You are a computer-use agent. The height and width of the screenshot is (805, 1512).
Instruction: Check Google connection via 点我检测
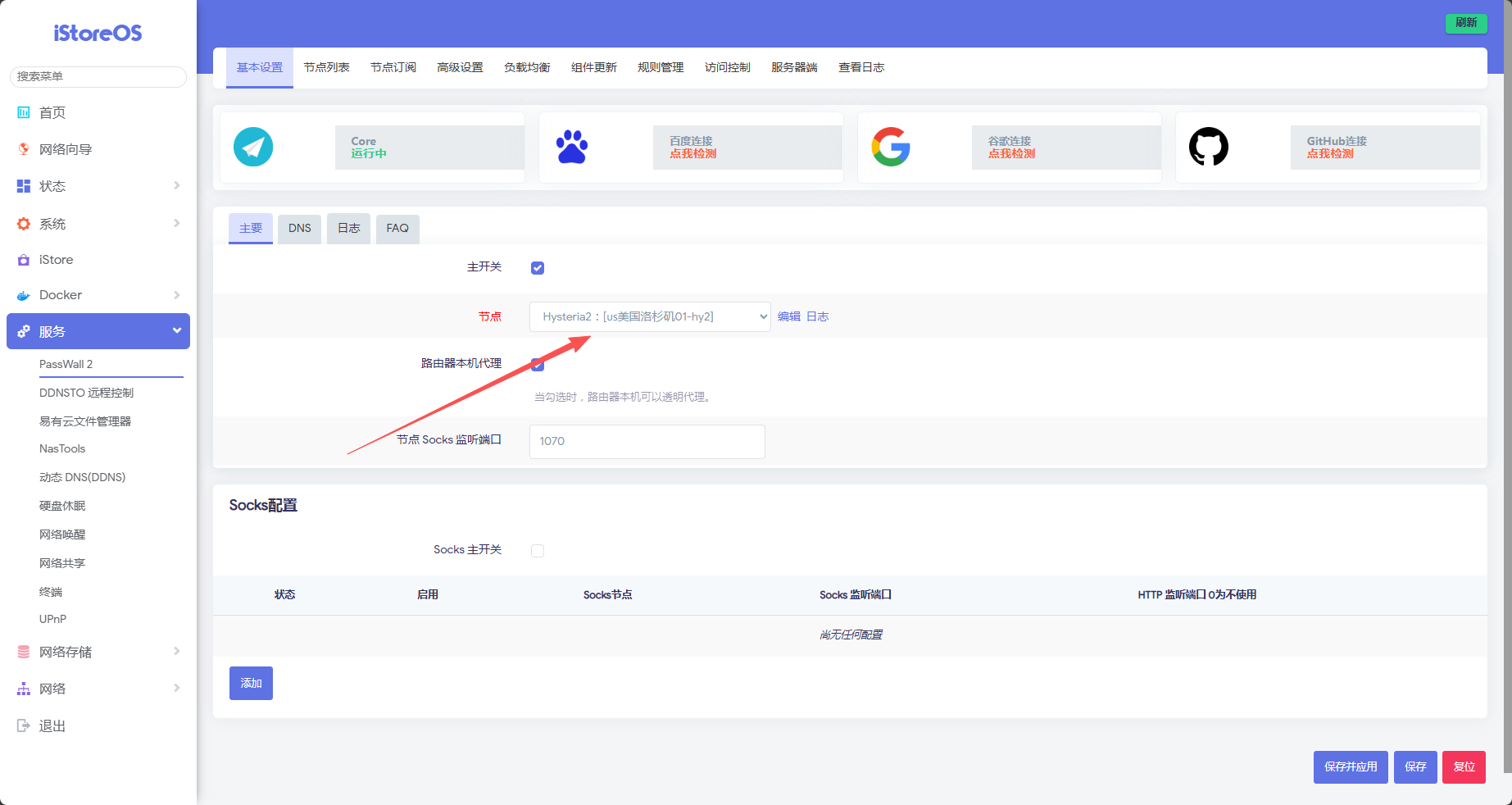pyautogui.click(x=1011, y=154)
